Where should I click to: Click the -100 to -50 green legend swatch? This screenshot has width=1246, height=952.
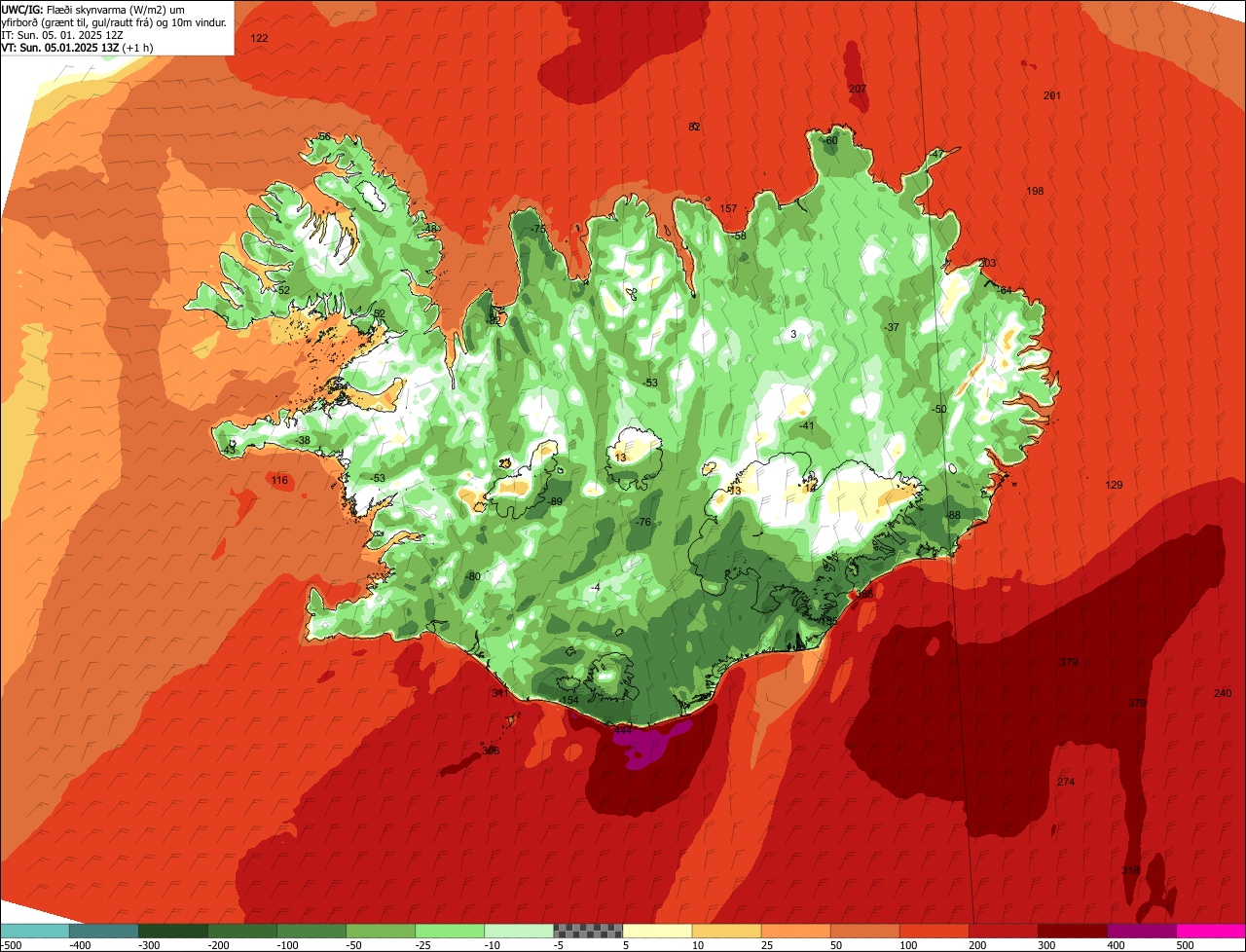click(311, 931)
